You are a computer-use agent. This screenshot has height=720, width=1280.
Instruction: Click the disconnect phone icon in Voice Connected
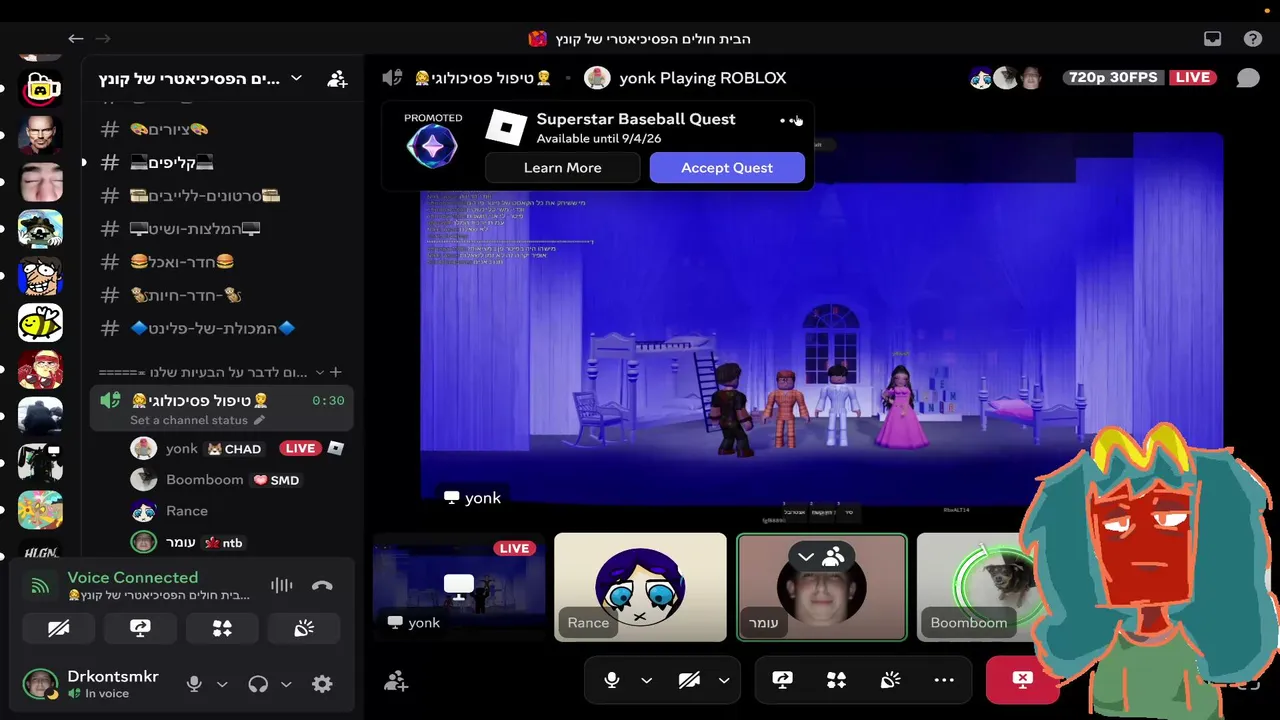[x=322, y=586]
